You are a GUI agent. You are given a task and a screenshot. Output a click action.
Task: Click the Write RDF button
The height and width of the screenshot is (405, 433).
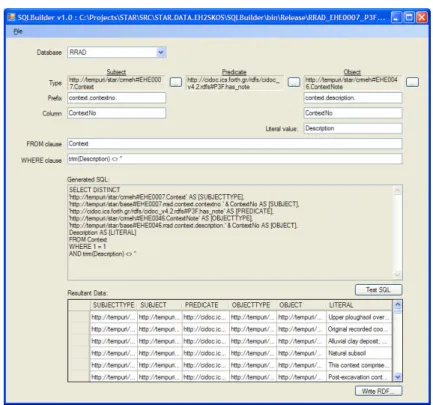click(x=378, y=391)
